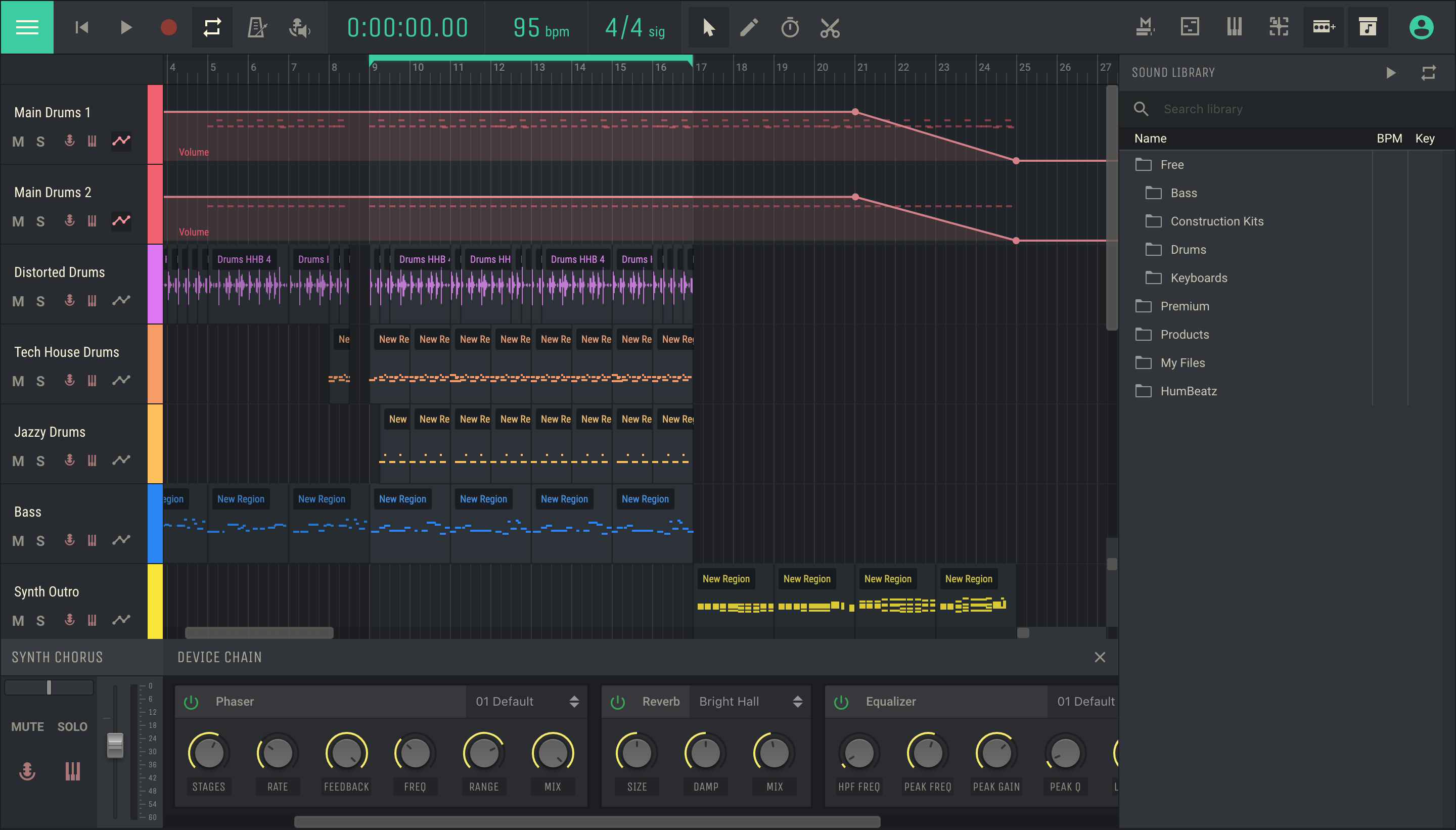Open the hamburger main menu
The image size is (1456, 830).
coord(27,27)
